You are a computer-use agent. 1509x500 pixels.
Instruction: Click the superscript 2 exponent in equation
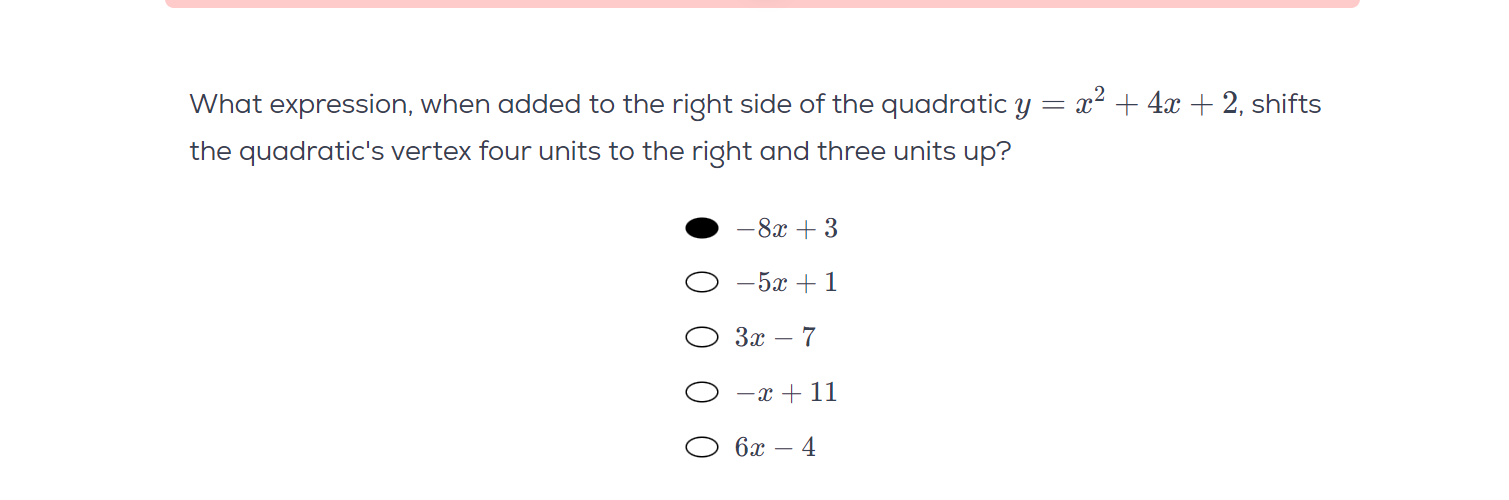pyautogui.click(x=1099, y=93)
